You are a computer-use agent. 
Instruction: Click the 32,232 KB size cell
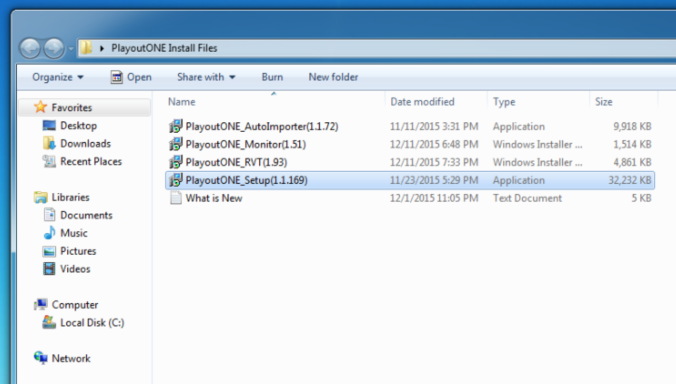pos(629,180)
